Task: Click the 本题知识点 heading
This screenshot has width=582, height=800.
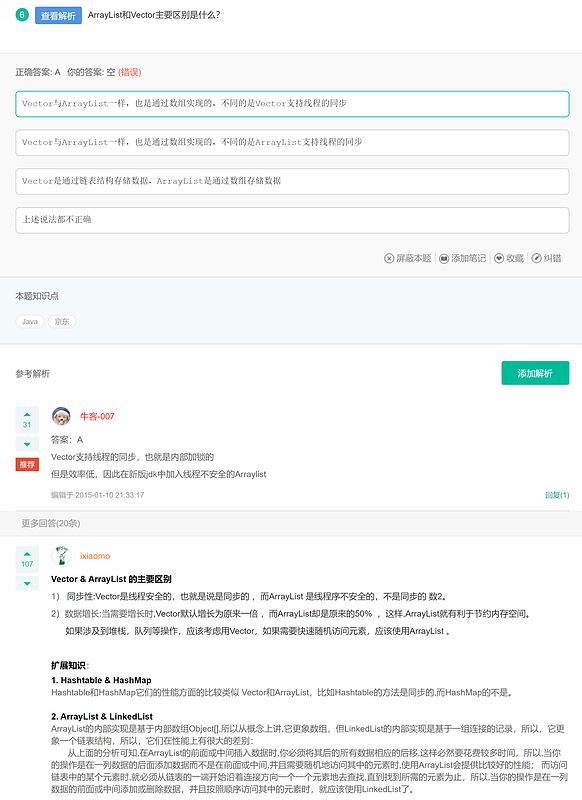Action: tap(37, 296)
